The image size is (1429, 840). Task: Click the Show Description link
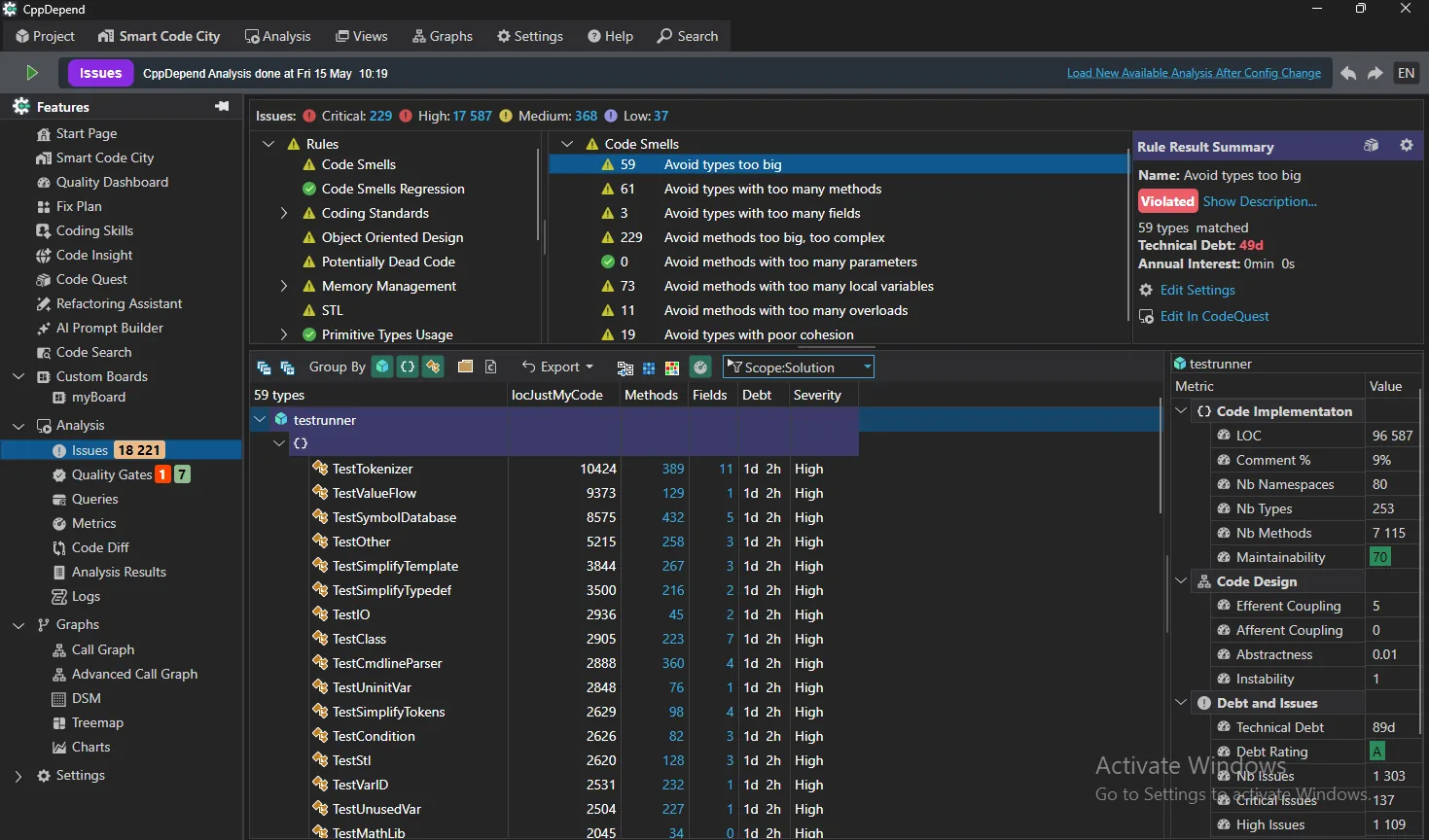click(x=1260, y=201)
